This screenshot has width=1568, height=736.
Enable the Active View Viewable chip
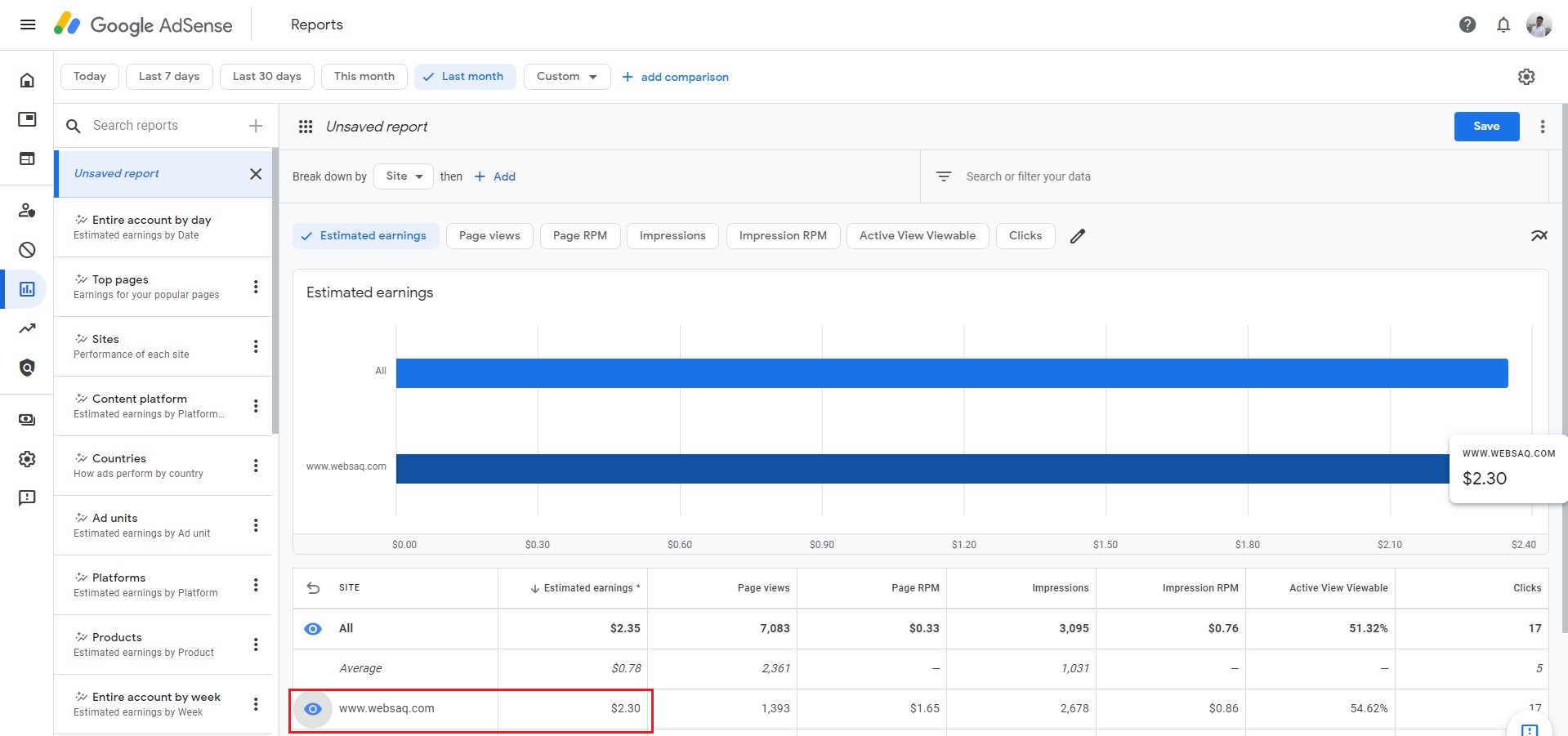(918, 236)
